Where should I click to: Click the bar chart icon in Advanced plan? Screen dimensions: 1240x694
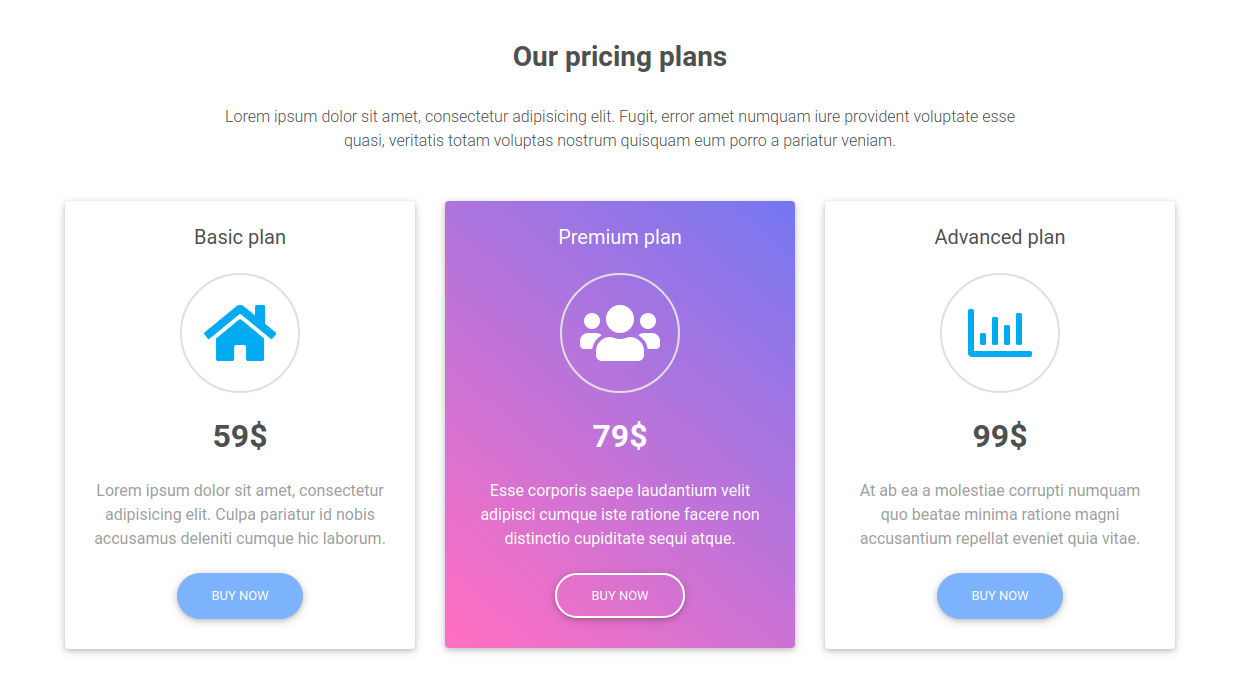click(1000, 333)
